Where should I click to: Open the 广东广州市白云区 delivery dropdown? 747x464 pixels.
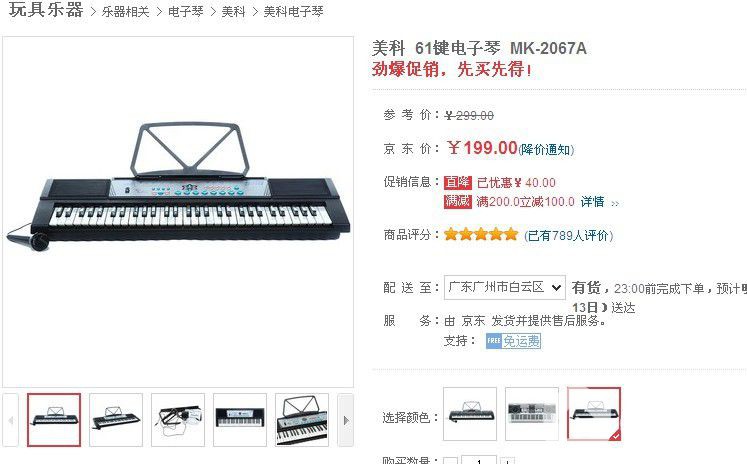[505, 287]
